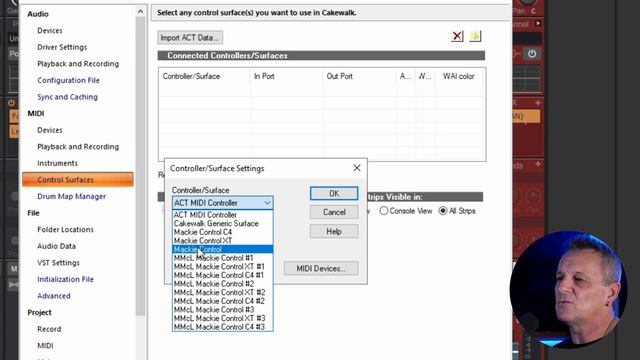Image resolution: width=640 pixels, height=360 pixels.
Task: Choose MMcL Mackie Control #2
Action: coord(222,284)
